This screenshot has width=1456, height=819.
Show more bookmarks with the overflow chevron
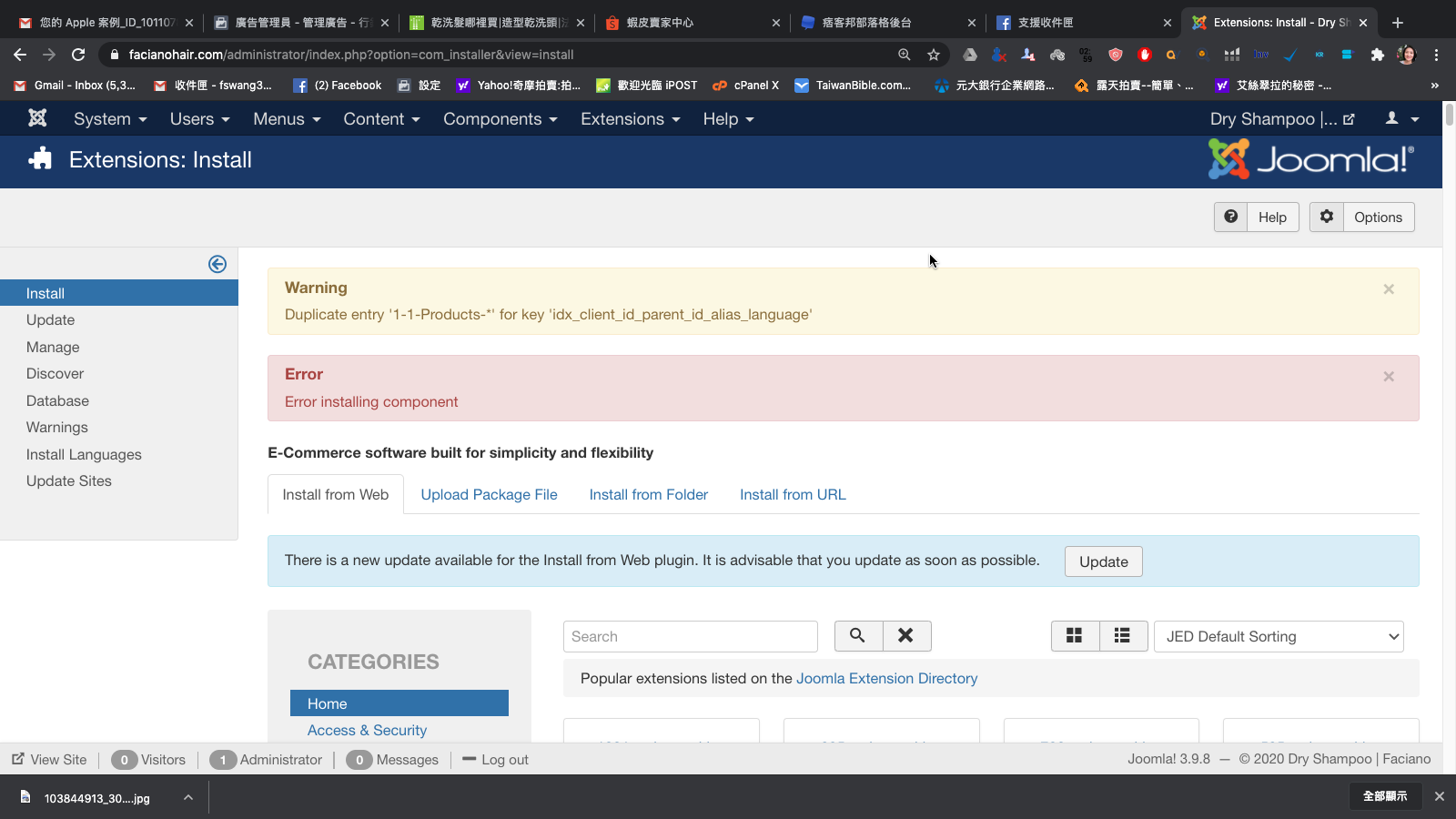click(x=1435, y=86)
